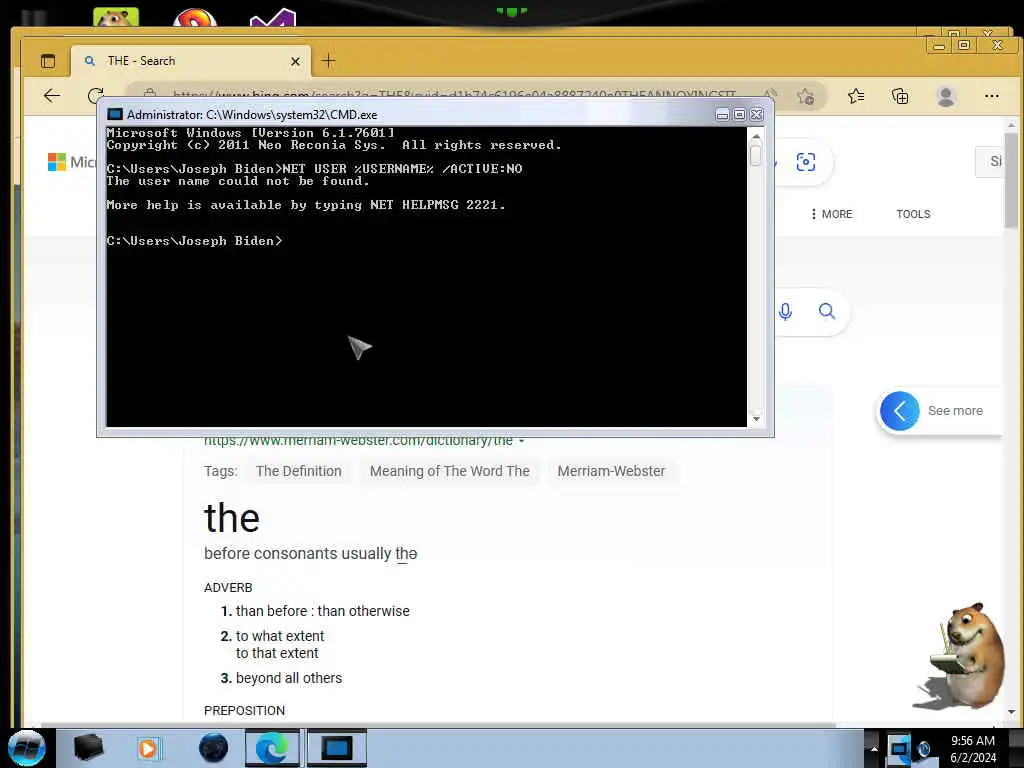Image resolution: width=1024 pixels, height=768 pixels.
Task: Start Bing visual search
Action: [805, 162]
